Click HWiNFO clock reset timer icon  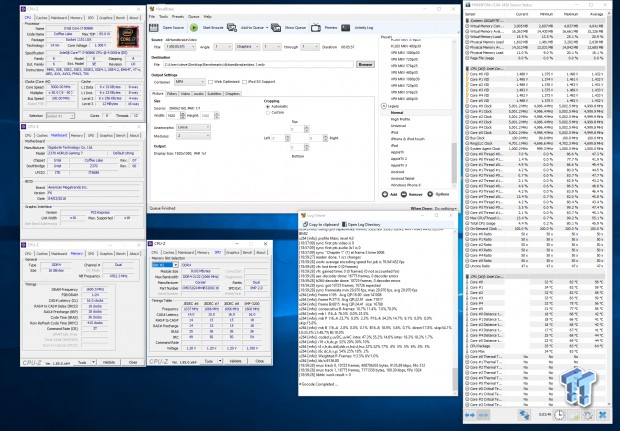[x=559, y=415]
